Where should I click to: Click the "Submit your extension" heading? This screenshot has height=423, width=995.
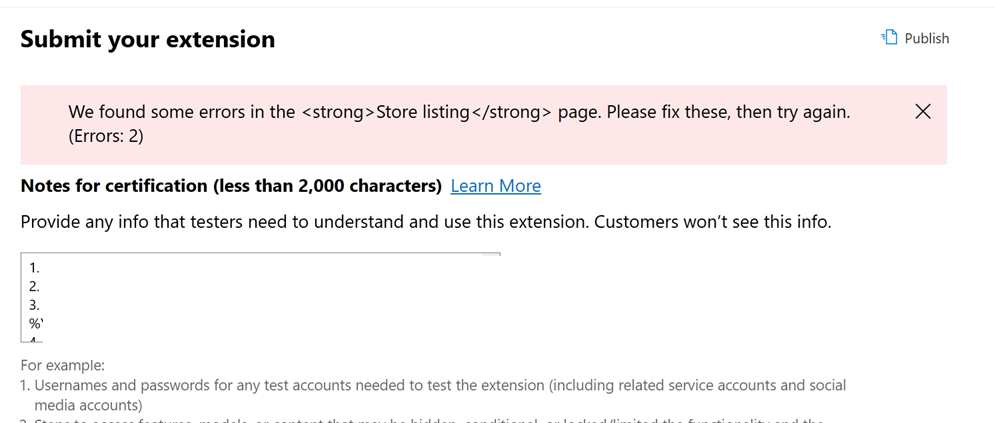pyautogui.click(x=147, y=40)
